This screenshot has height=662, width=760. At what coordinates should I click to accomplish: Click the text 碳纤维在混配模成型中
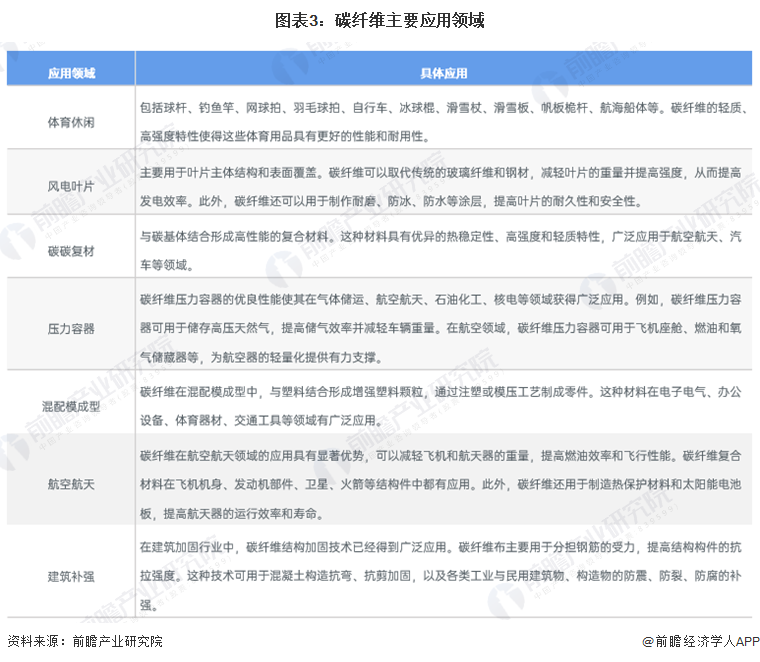click(199, 392)
